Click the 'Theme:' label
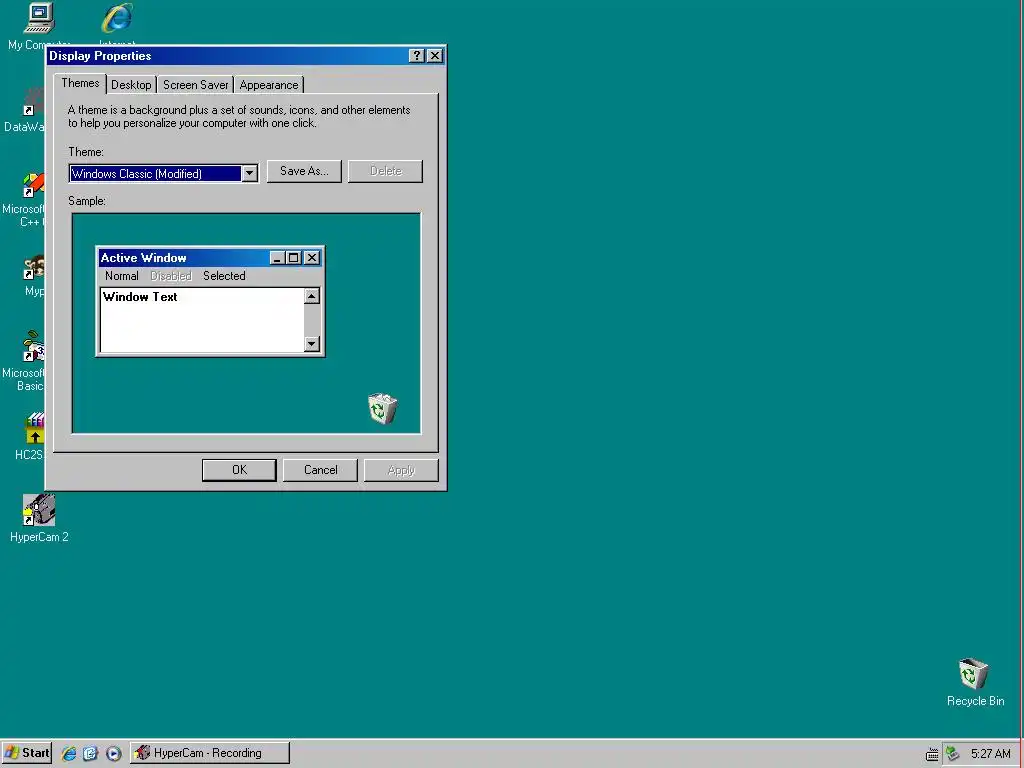This screenshot has width=1024, height=768. click(x=86, y=152)
